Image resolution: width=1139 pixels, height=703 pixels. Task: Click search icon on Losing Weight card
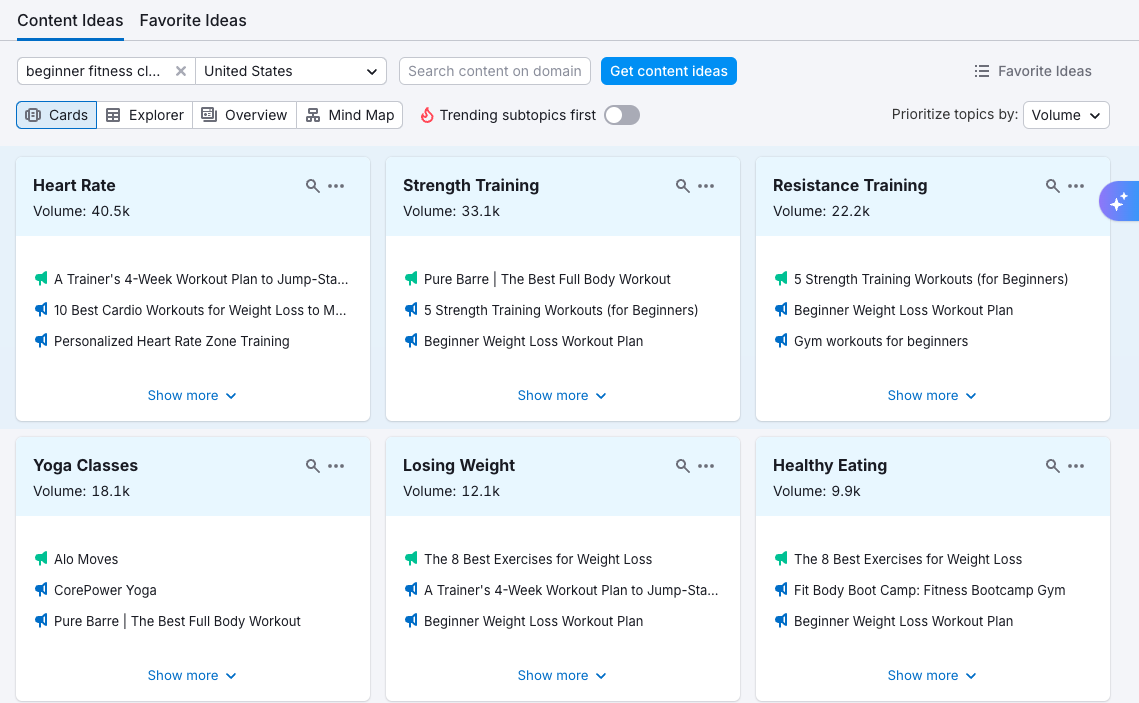click(683, 466)
